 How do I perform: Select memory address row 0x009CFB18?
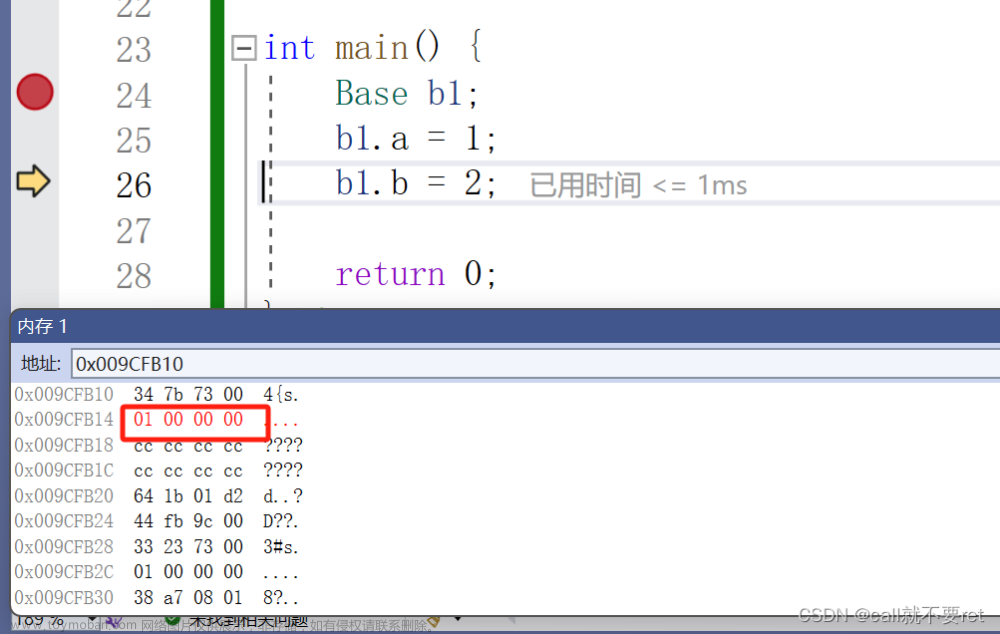click(x=64, y=445)
